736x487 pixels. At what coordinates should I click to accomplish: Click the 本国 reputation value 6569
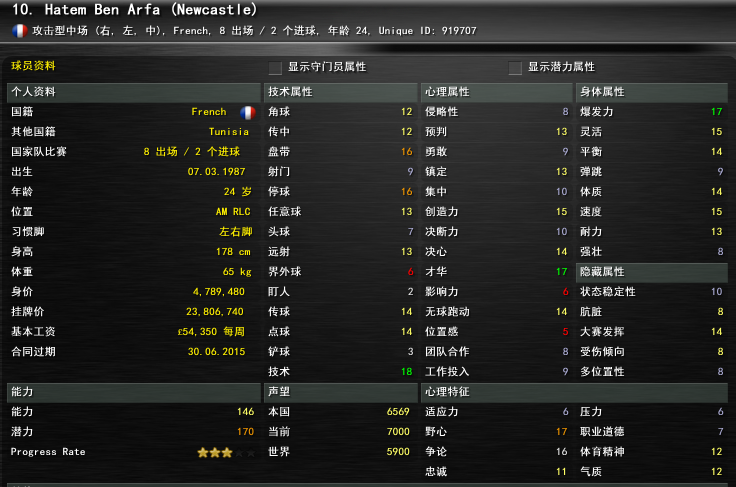[398, 412]
